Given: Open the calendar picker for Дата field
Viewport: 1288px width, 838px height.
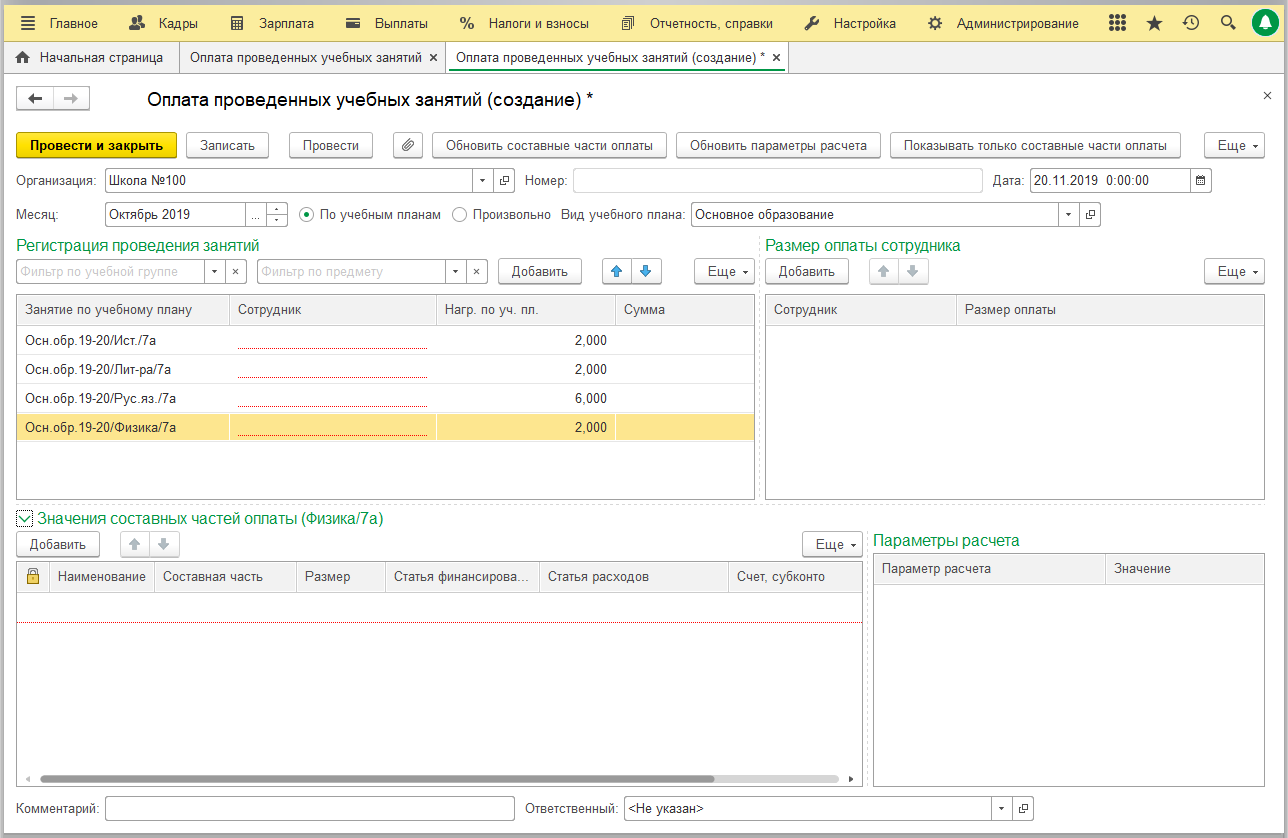Looking at the screenshot, I should pyautogui.click(x=1201, y=181).
